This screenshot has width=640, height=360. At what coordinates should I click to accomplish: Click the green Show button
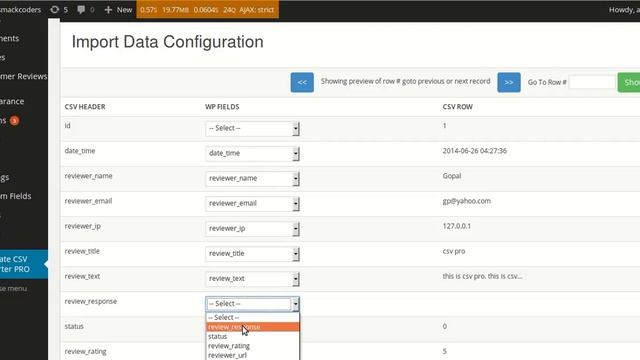[x=629, y=82]
